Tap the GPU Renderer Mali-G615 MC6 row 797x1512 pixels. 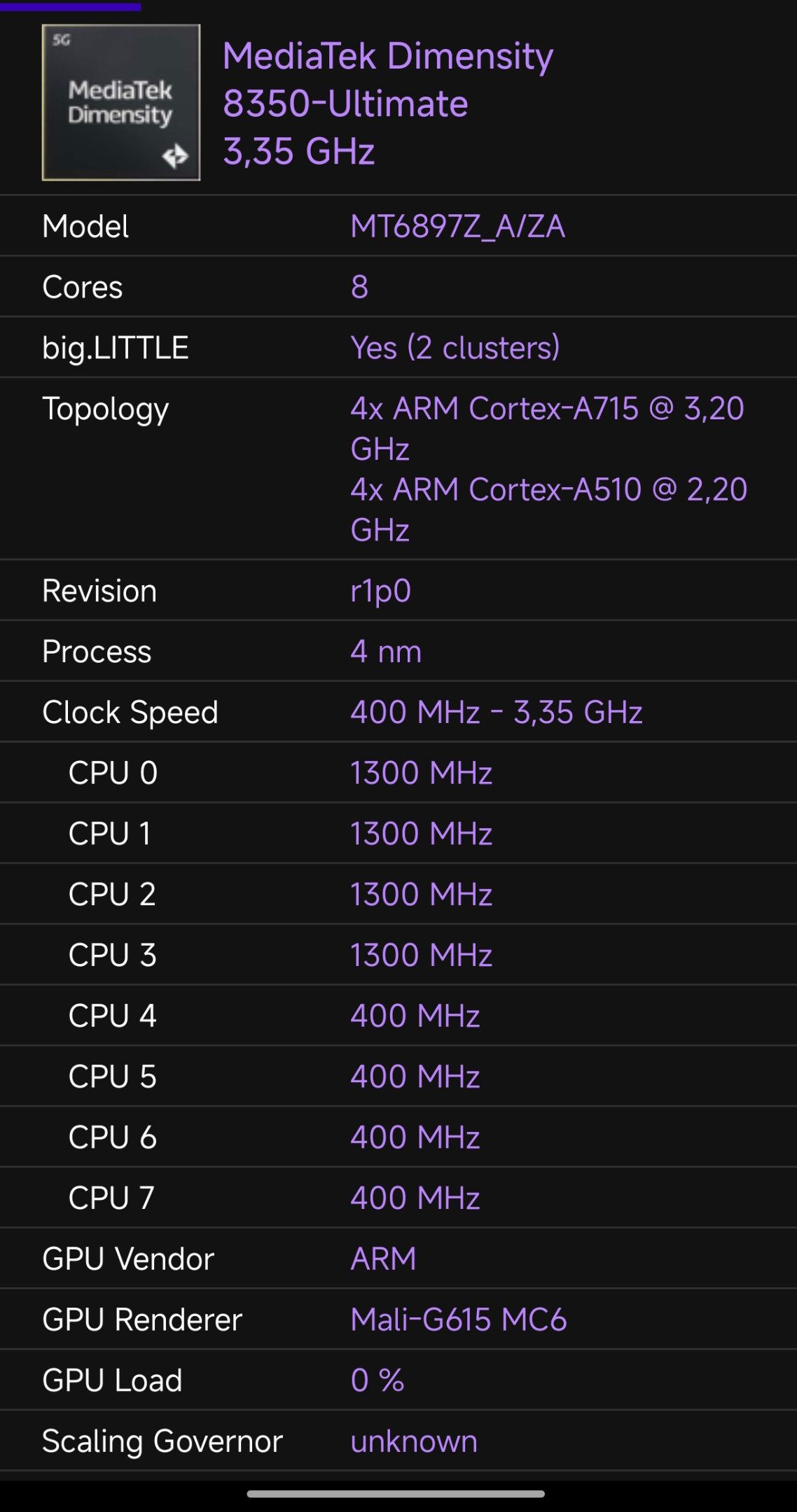(x=398, y=1319)
